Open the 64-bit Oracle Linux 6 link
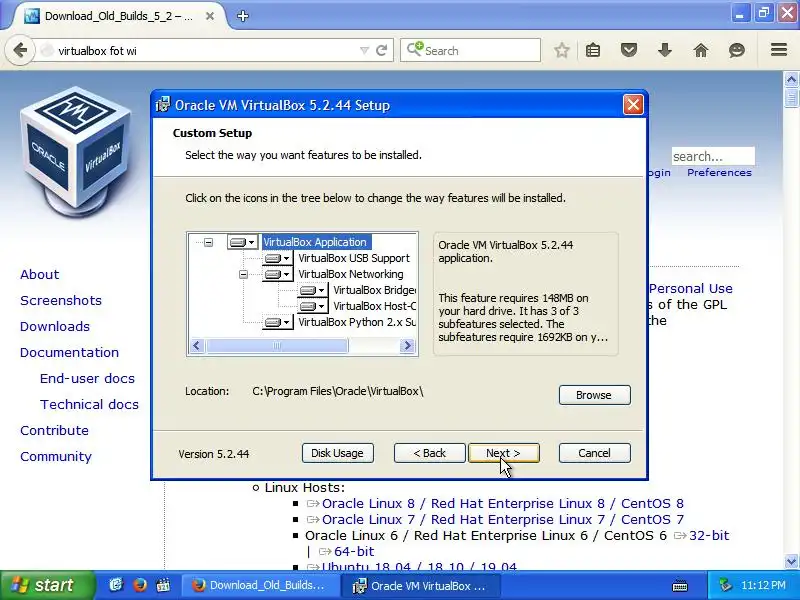The height and width of the screenshot is (600, 800). click(354, 552)
